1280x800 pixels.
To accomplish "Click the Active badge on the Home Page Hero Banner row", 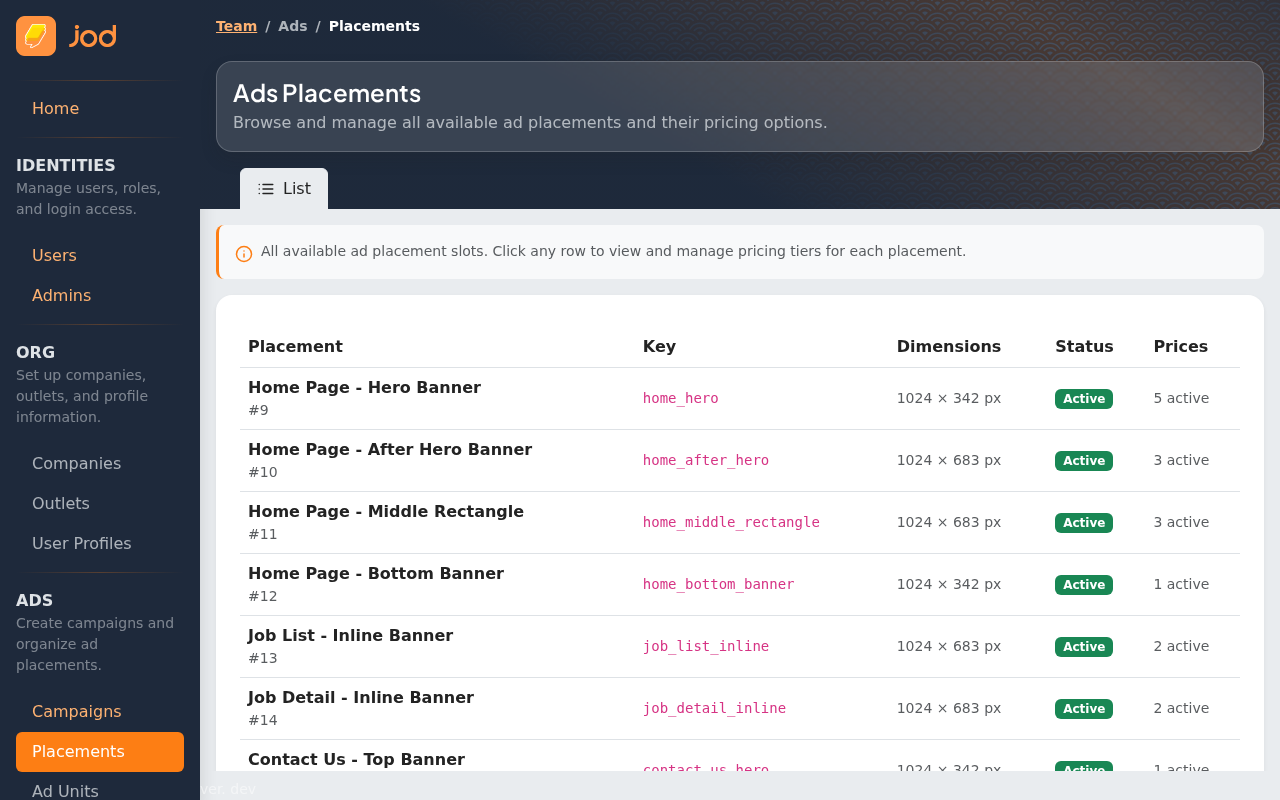I will click(1084, 398).
